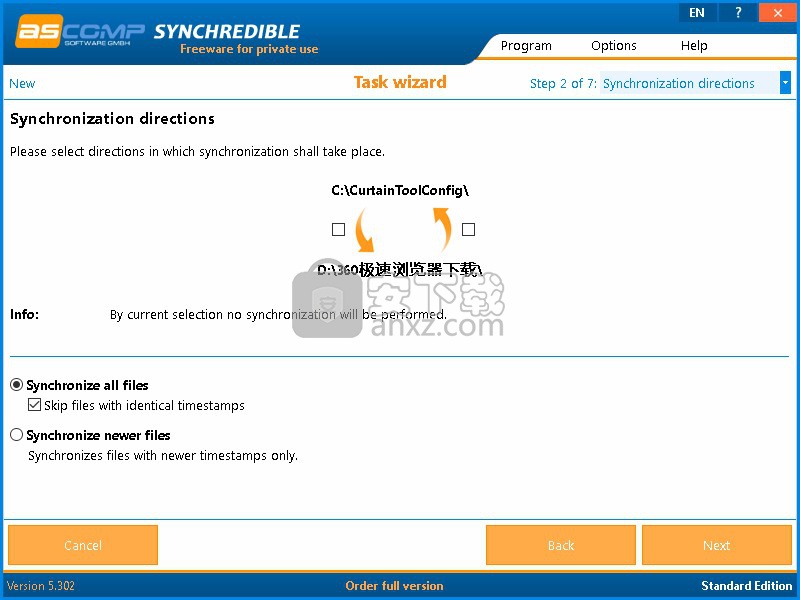Uncheck Skip files with identical timestamps
The height and width of the screenshot is (600, 800).
point(34,405)
